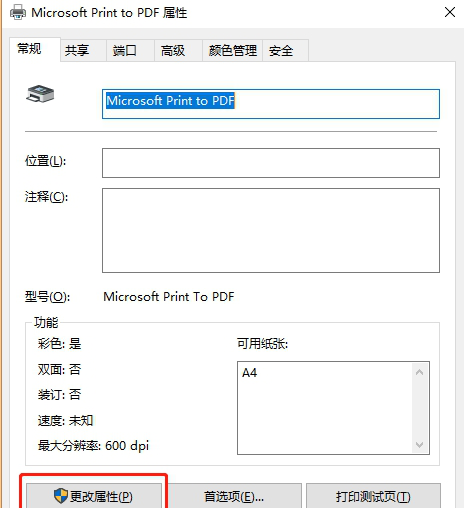Screen dimensions: 464x528
Task: Select A4 in available paper list
Action: point(250,373)
